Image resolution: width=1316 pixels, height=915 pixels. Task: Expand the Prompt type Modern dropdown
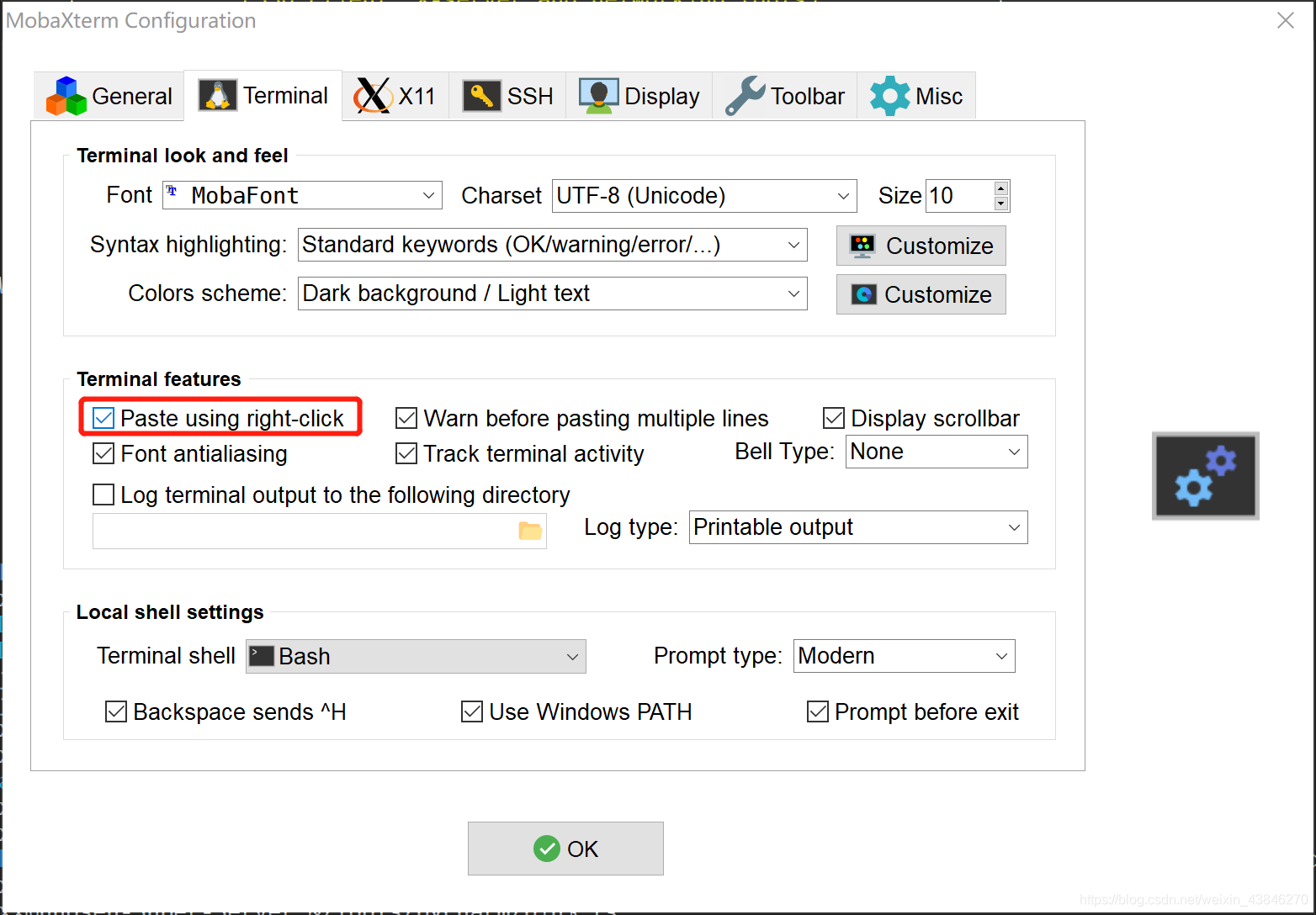pyautogui.click(x=905, y=656)
